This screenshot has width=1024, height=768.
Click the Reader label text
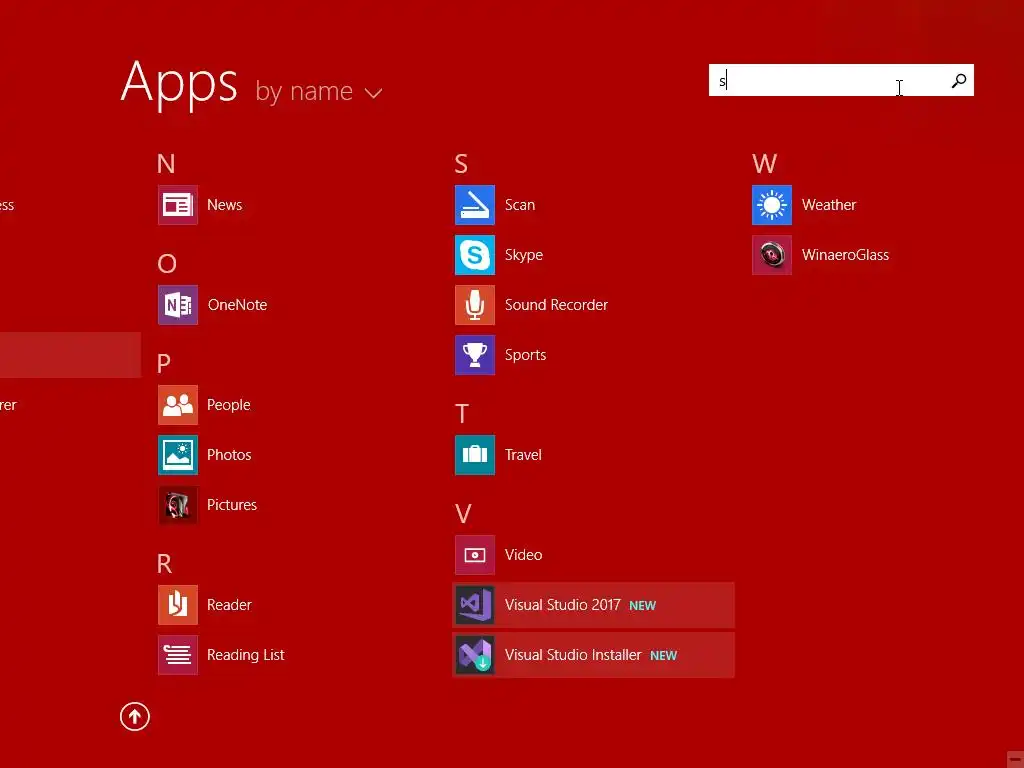click(229, 605)
